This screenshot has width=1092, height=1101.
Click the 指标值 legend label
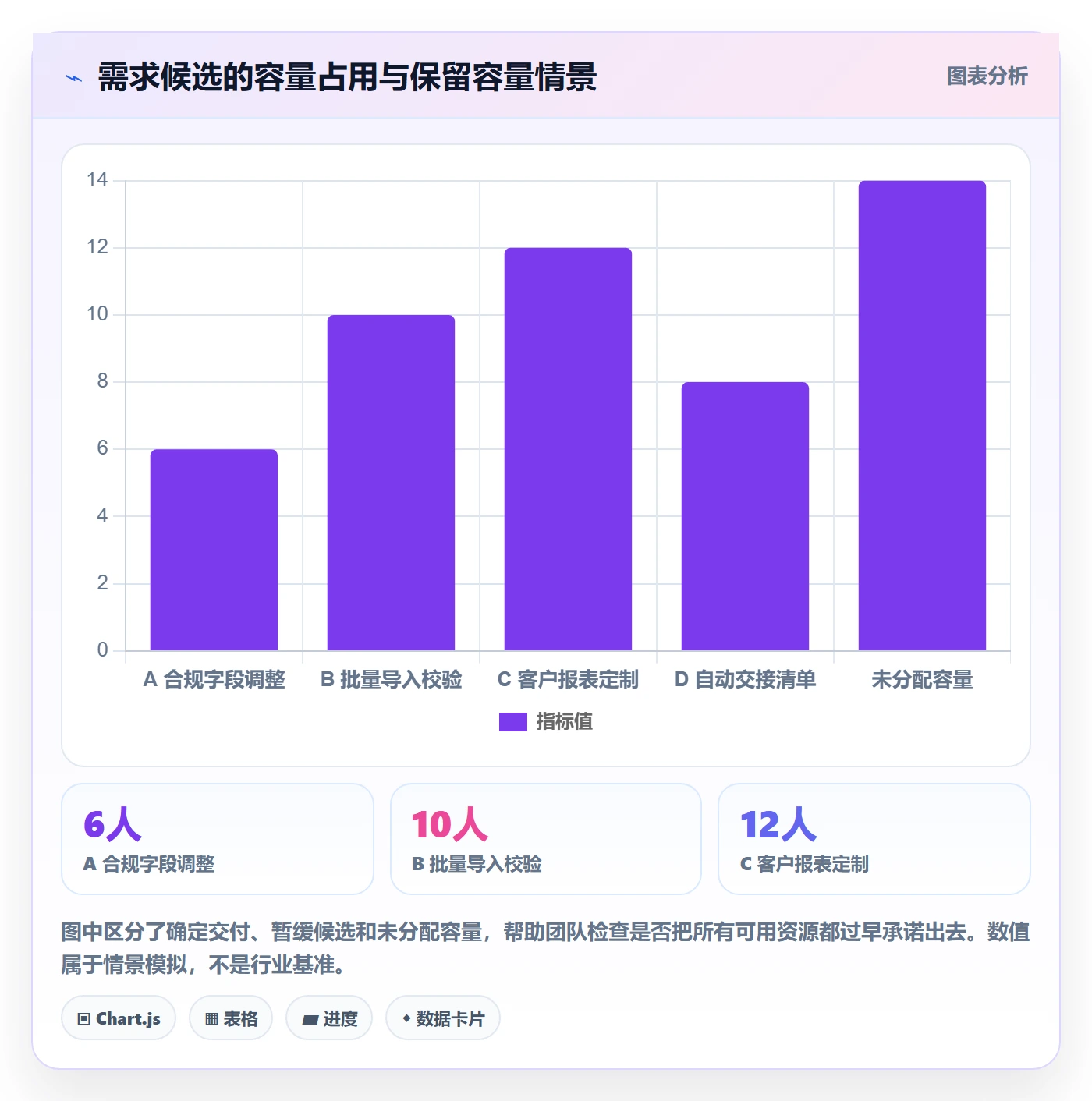(564, 722)
